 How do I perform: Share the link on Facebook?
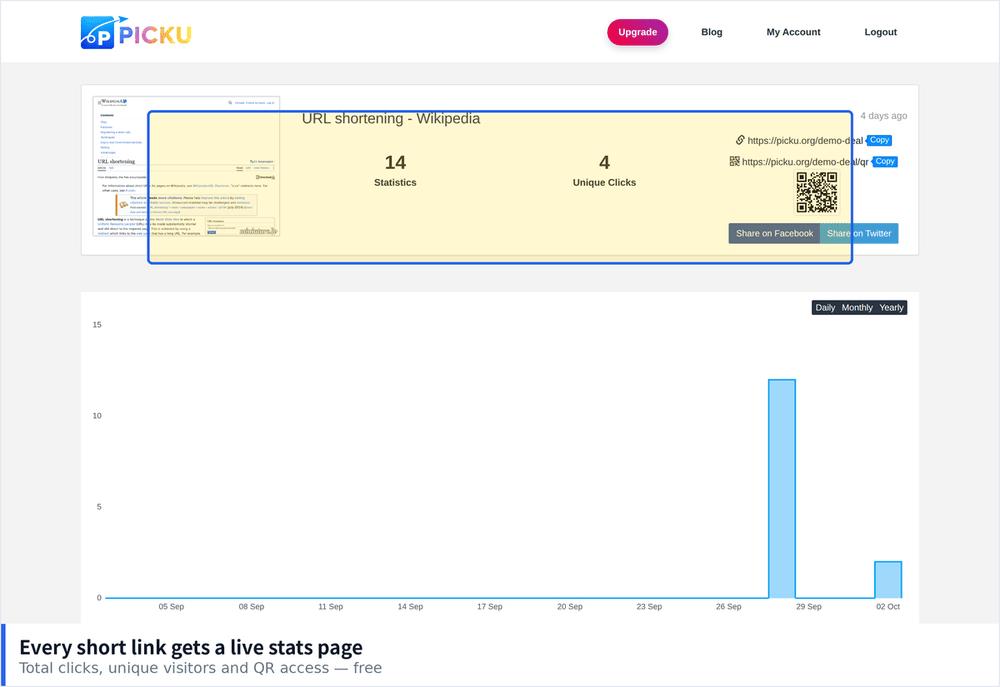(774, 233)
